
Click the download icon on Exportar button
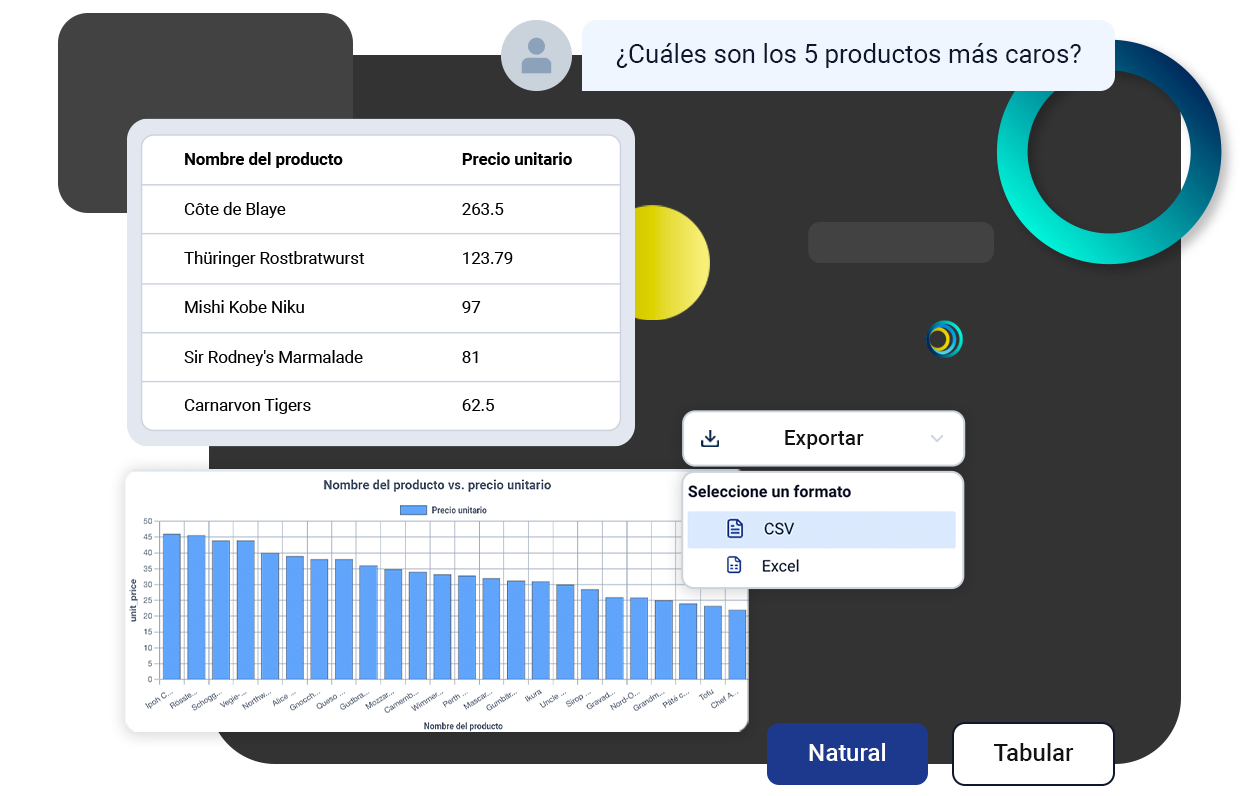711,438
